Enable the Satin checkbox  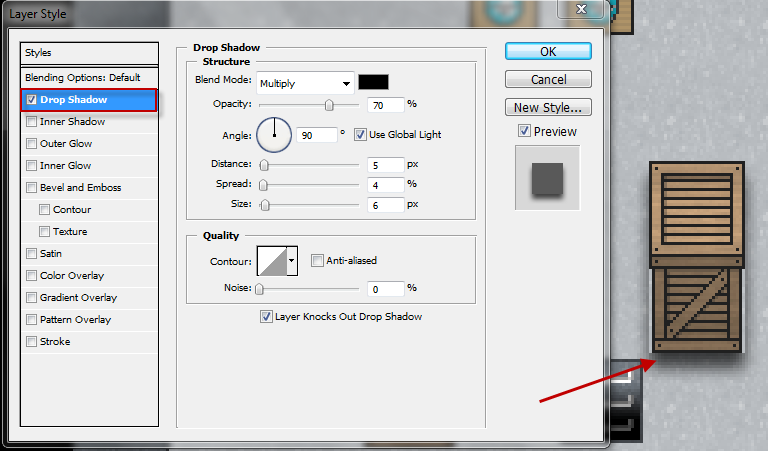tap(32, 254)
